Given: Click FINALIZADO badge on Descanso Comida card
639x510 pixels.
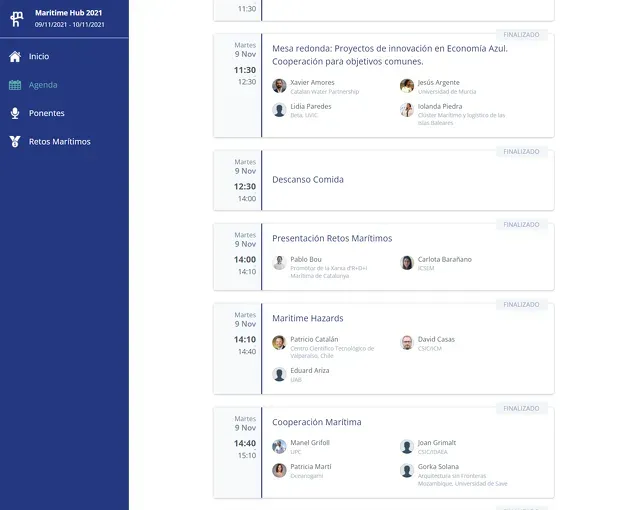Looking at the screenshot, I should pyautogui.click(x=521, y=152).
